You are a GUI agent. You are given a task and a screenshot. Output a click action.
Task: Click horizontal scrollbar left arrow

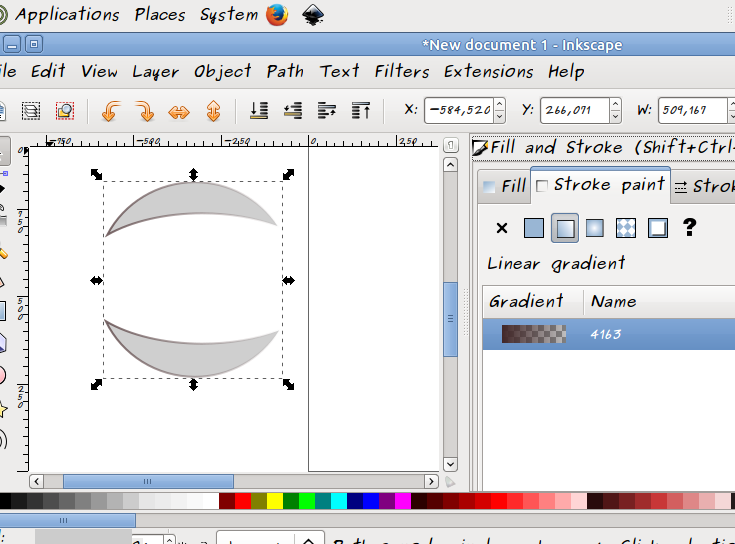pyautogui.click(x=37, y=481)
